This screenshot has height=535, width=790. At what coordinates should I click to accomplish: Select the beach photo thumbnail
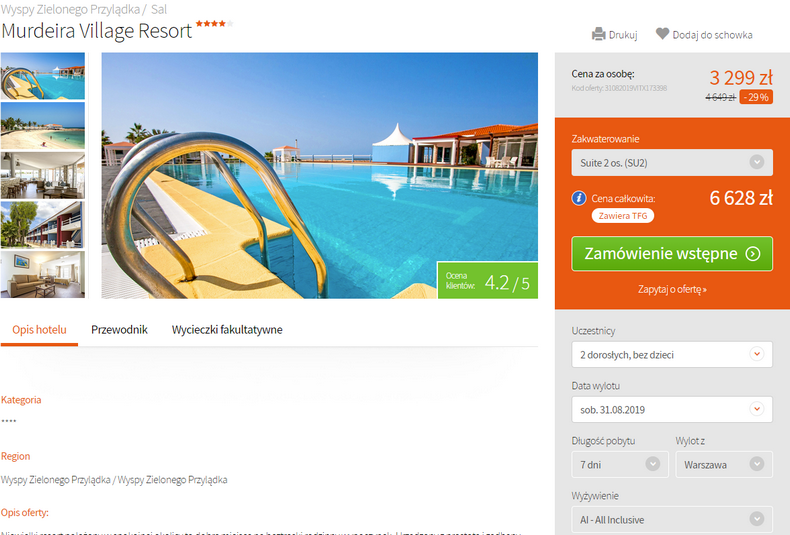point(43,125)
